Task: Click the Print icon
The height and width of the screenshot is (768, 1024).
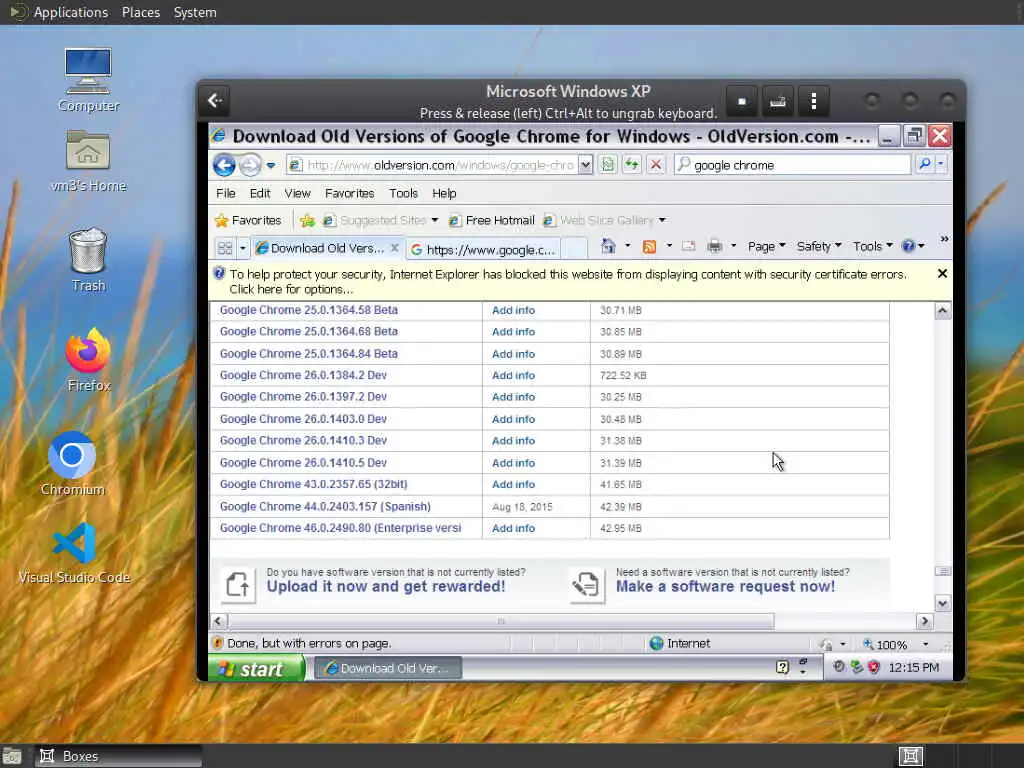Action: click(714, 246)
